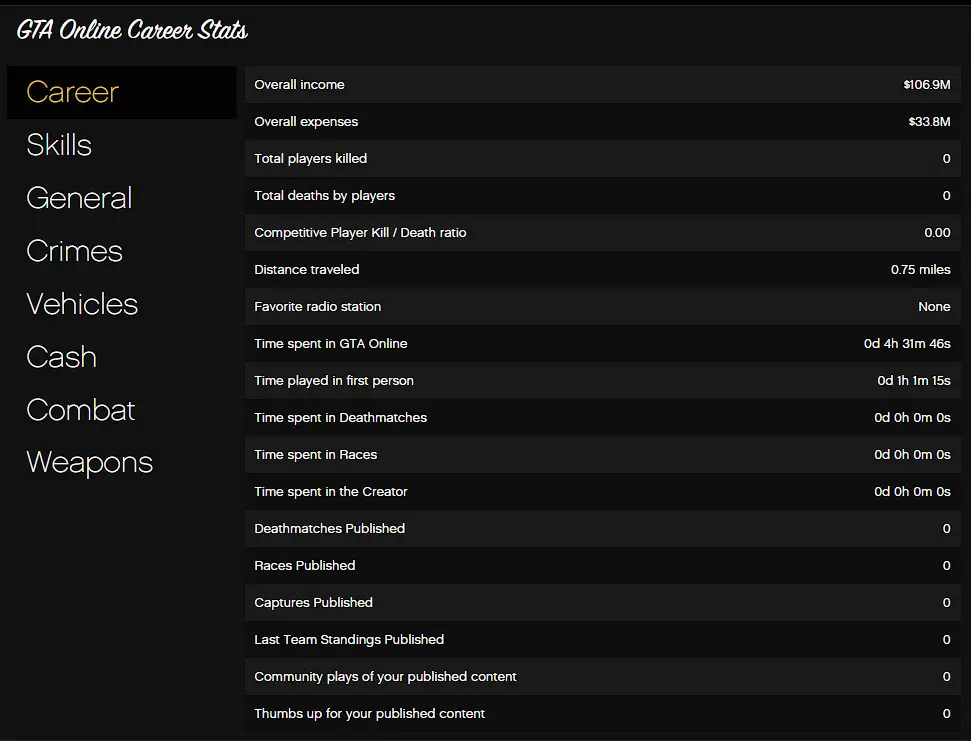
Task: Switch to Weapons stats
Action: 90,462
